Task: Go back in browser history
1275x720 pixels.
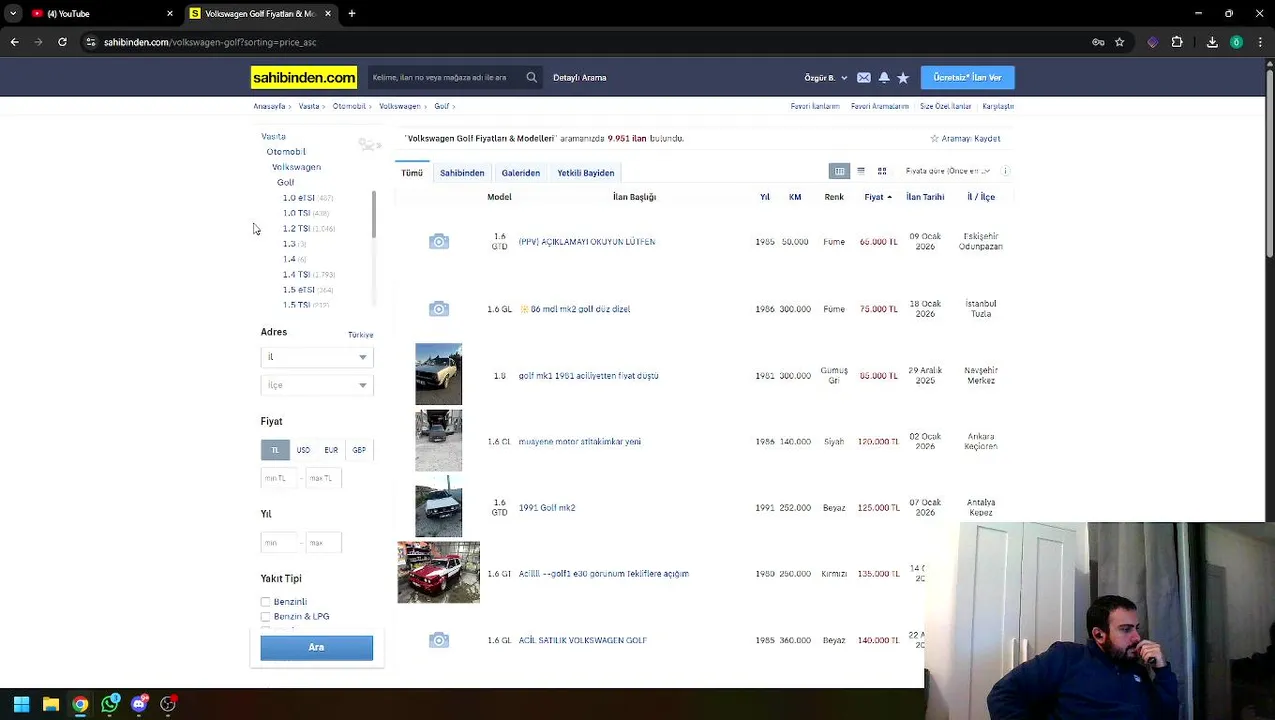Action: (14, 42)
